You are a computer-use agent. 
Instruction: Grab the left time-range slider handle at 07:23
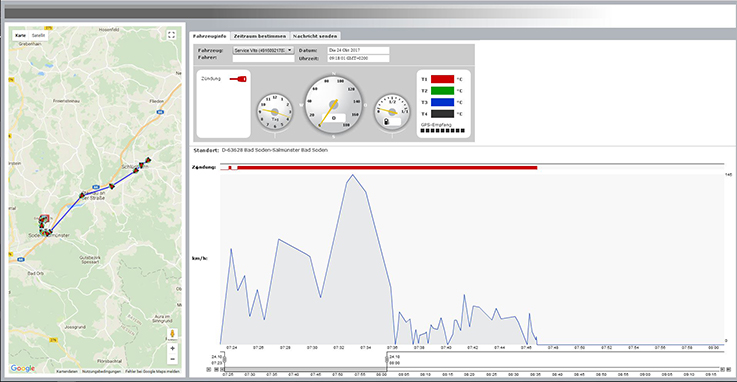(x=224, y=359)
